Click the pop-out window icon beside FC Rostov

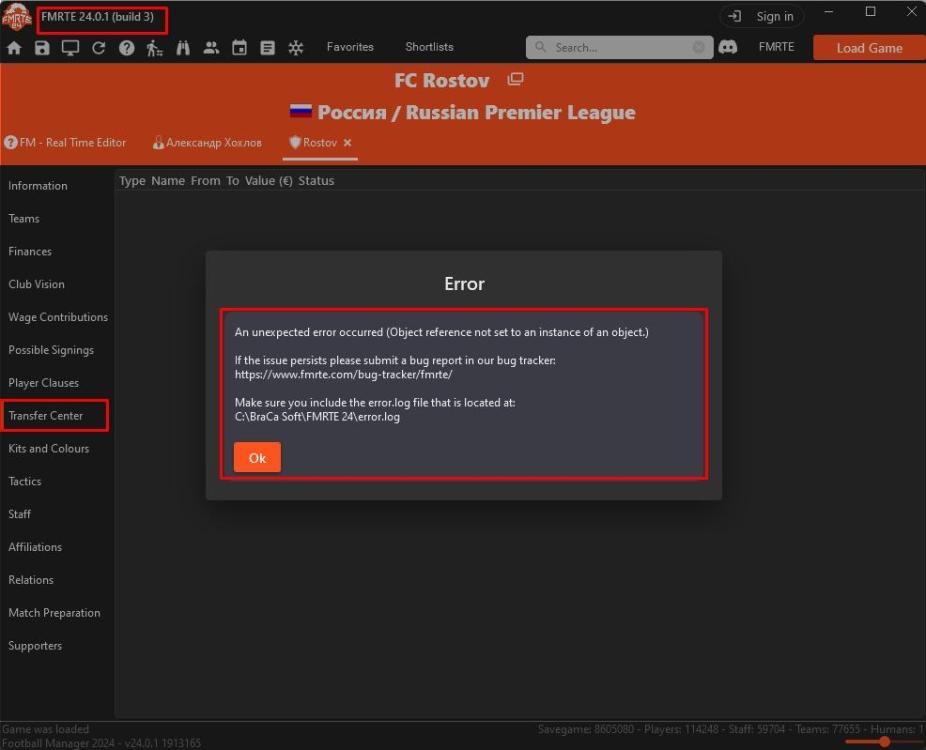(x=515, y=79)
